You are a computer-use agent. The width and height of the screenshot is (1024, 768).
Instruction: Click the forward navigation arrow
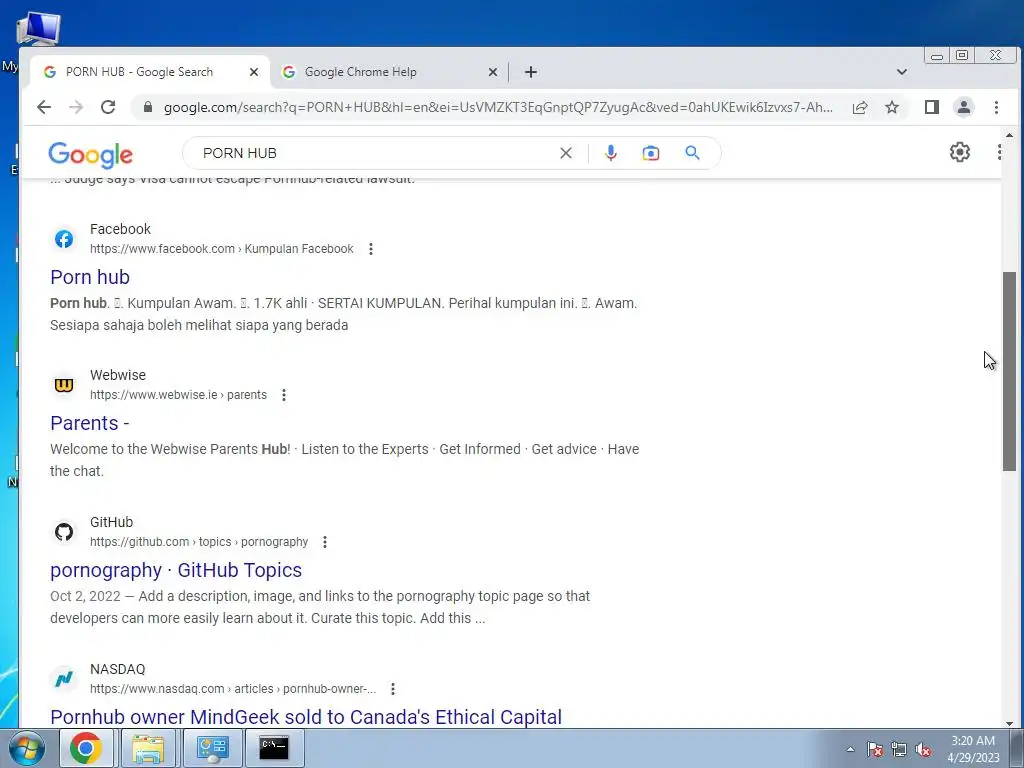point(76,107)
